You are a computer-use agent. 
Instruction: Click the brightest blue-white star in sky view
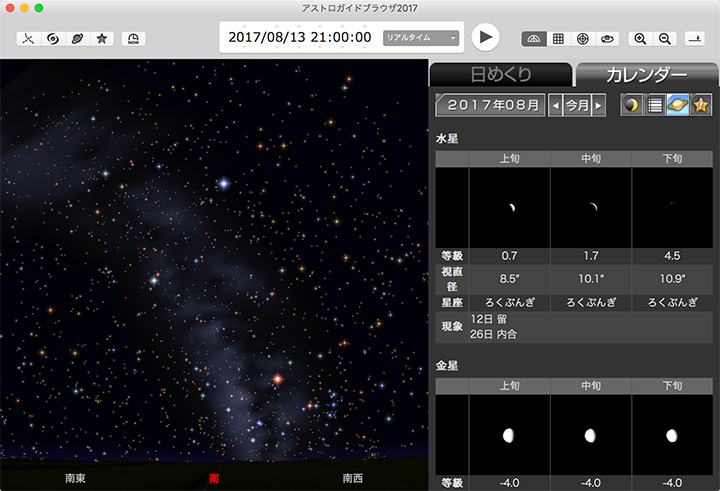click(224, 184)
